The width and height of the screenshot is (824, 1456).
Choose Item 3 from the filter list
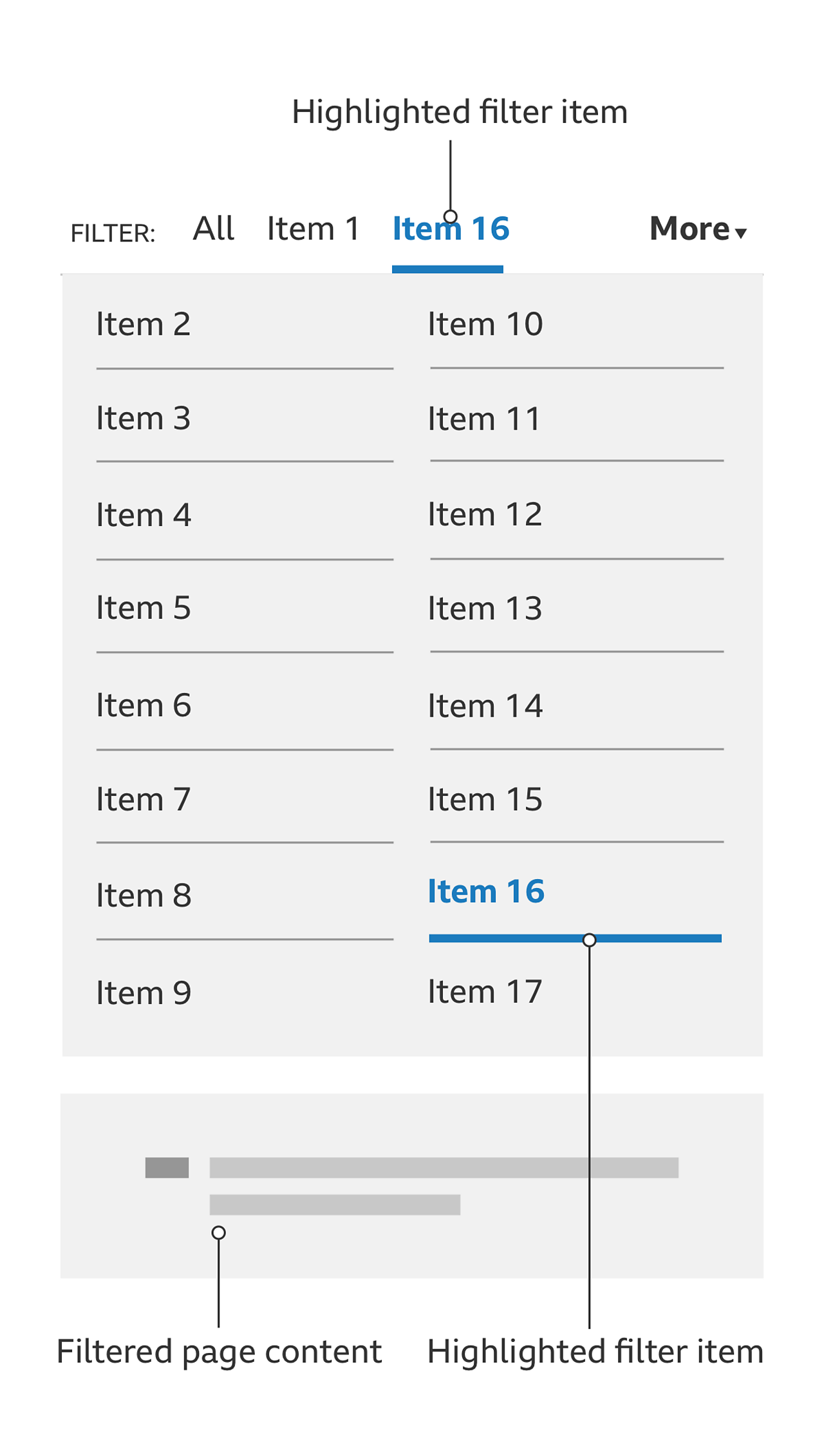[144, 419]
